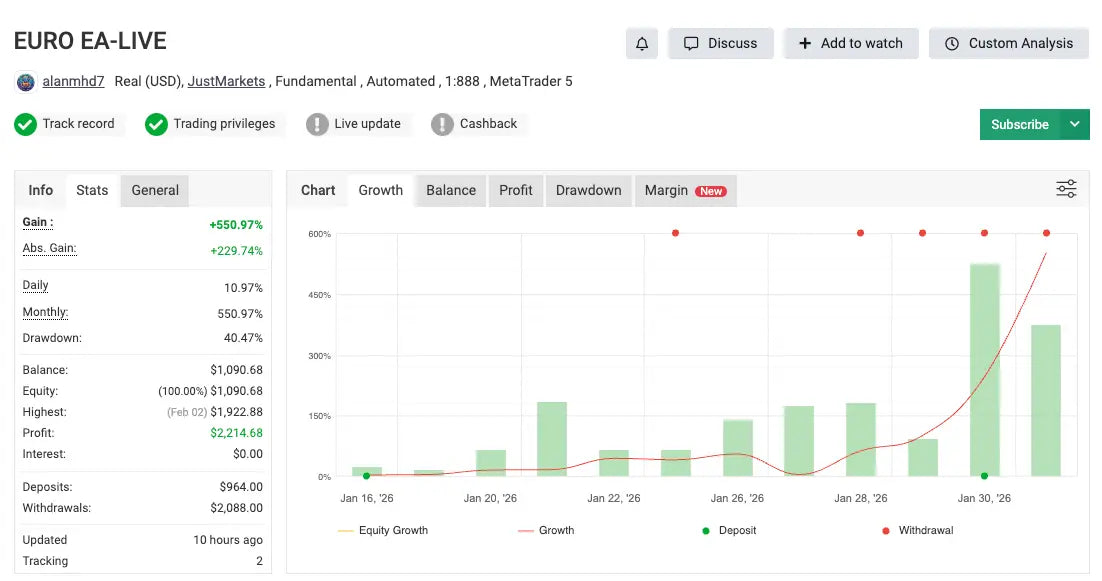Click the Track record green checkmark icon
The height and width of the screenshot is (581, 1102).
click(x=25, y=124)
